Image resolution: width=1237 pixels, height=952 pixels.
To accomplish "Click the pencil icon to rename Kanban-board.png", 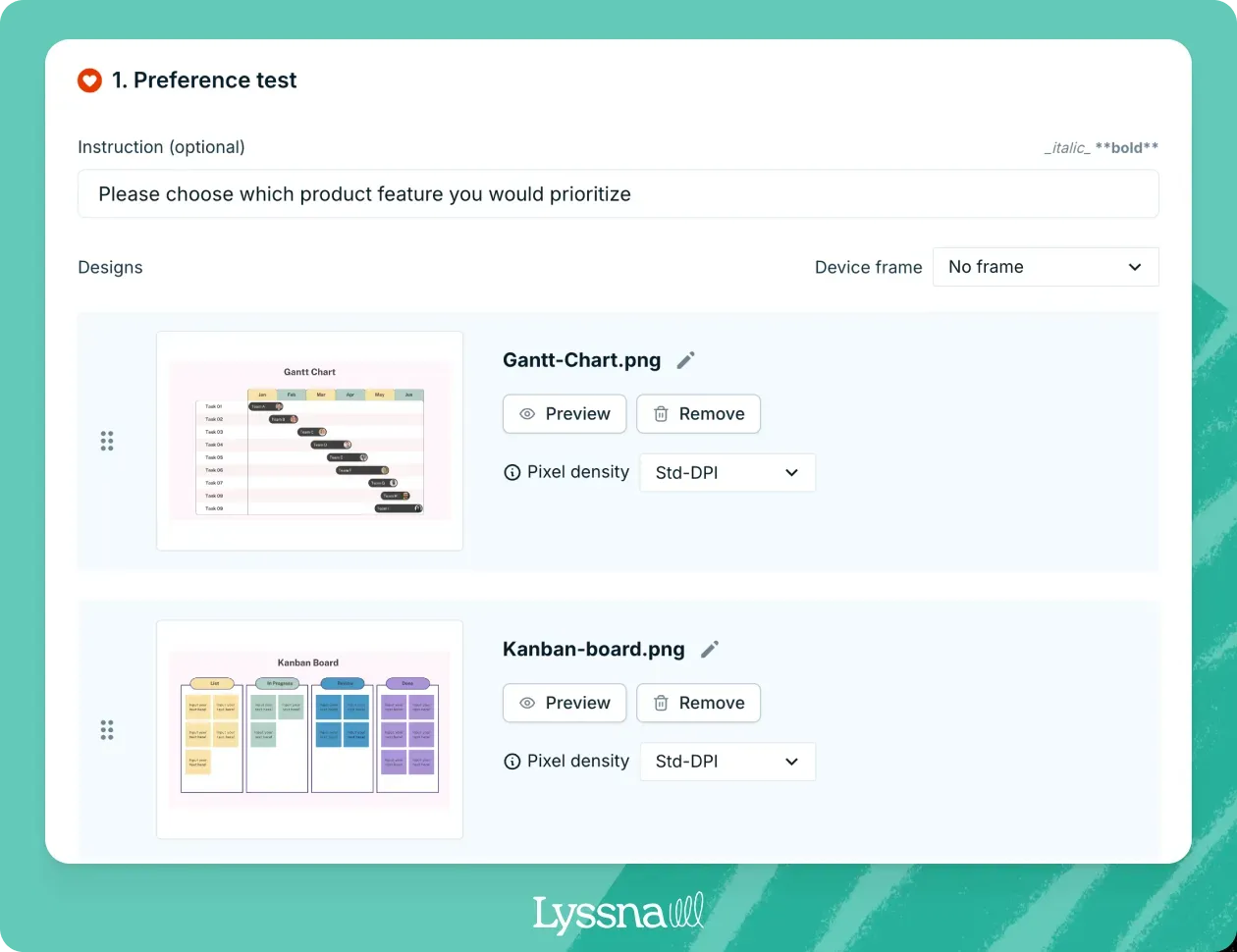I will pos(709,649).
